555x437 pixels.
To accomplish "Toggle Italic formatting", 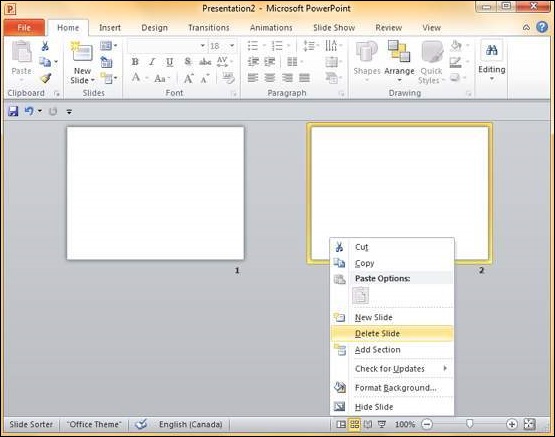I will (x=152, y=62).
